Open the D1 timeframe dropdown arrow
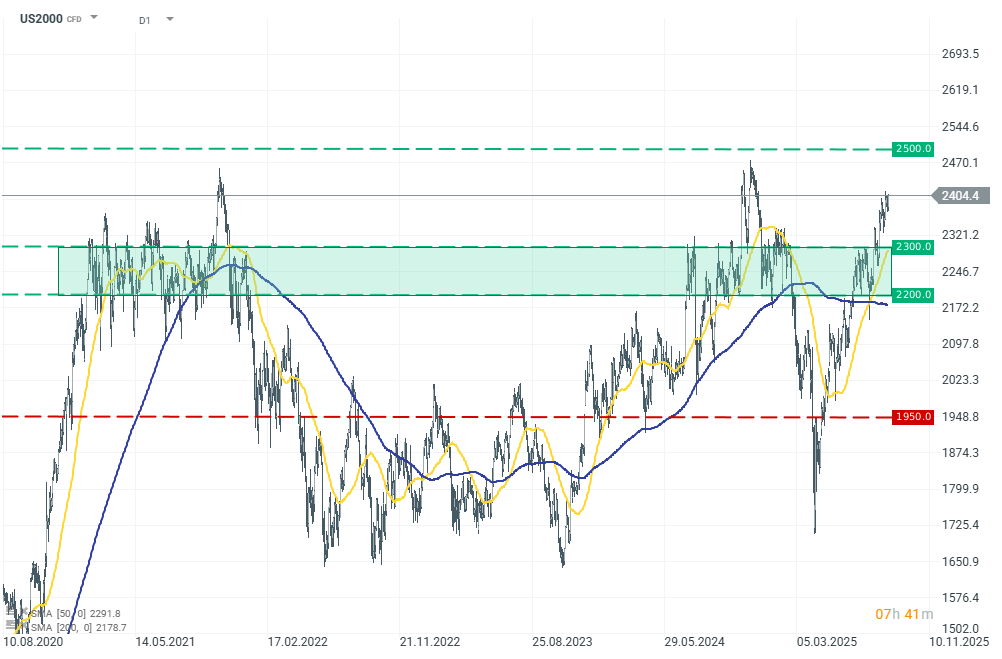1002x659 pixels. pos(170,19)
